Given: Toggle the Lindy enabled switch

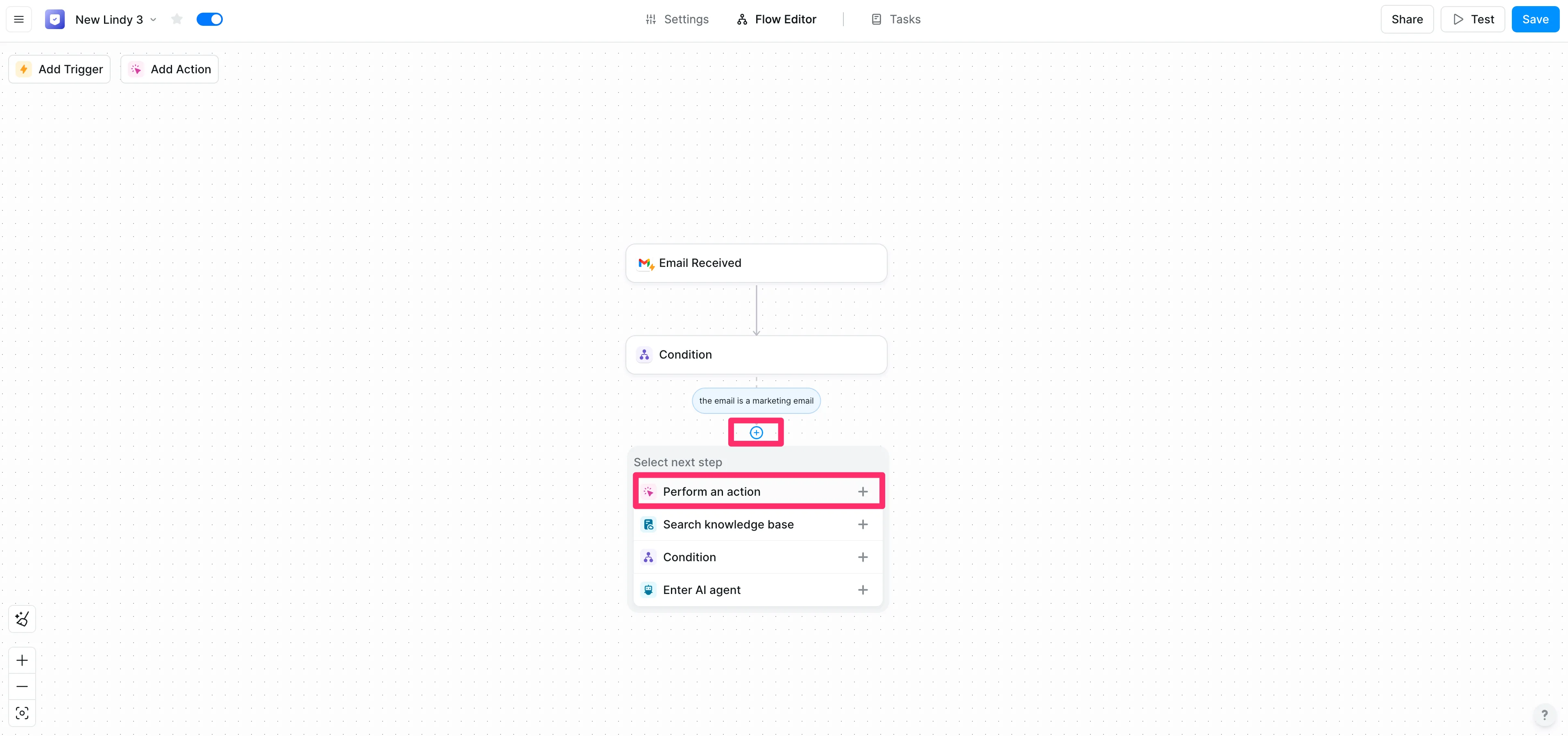Looking at the screenshot, I should [209, 20].
